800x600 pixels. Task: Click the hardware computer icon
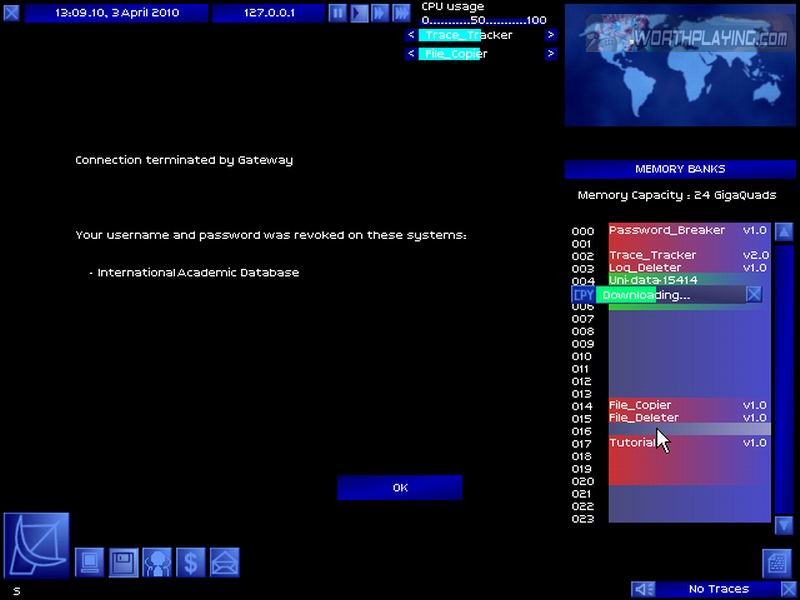(91, 562)
